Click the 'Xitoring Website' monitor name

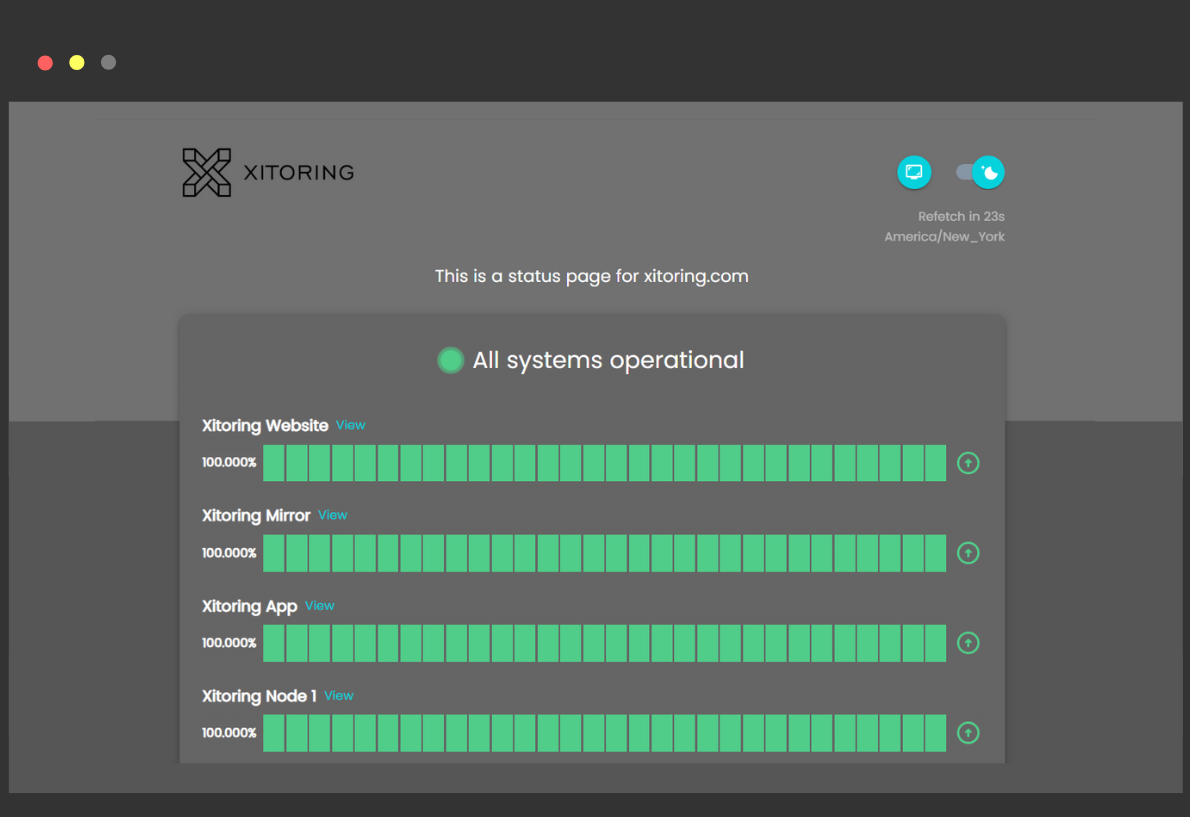(x=265, y=426)
